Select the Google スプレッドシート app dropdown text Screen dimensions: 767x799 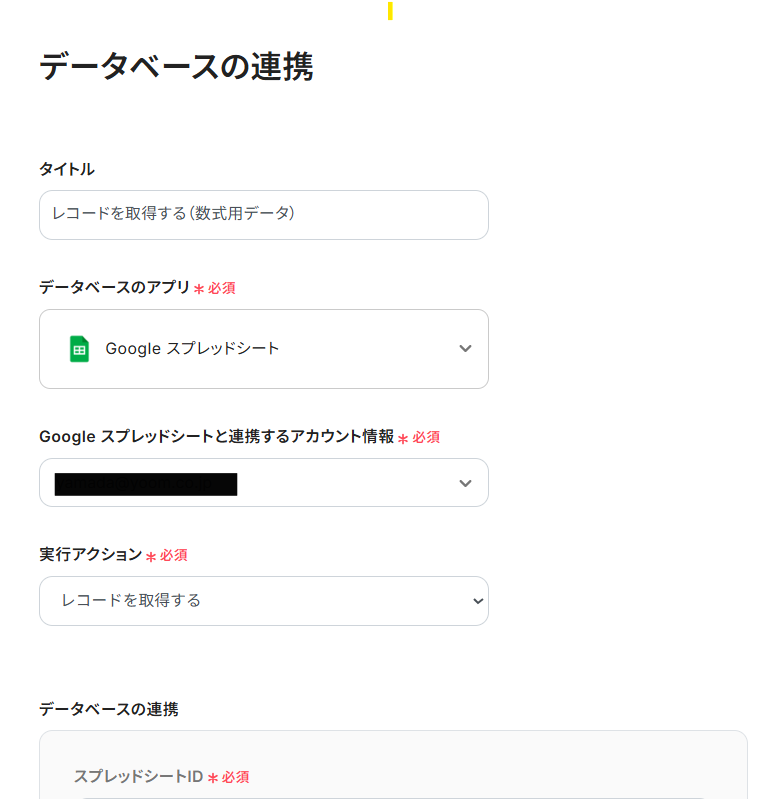click(x=192, y=349)
